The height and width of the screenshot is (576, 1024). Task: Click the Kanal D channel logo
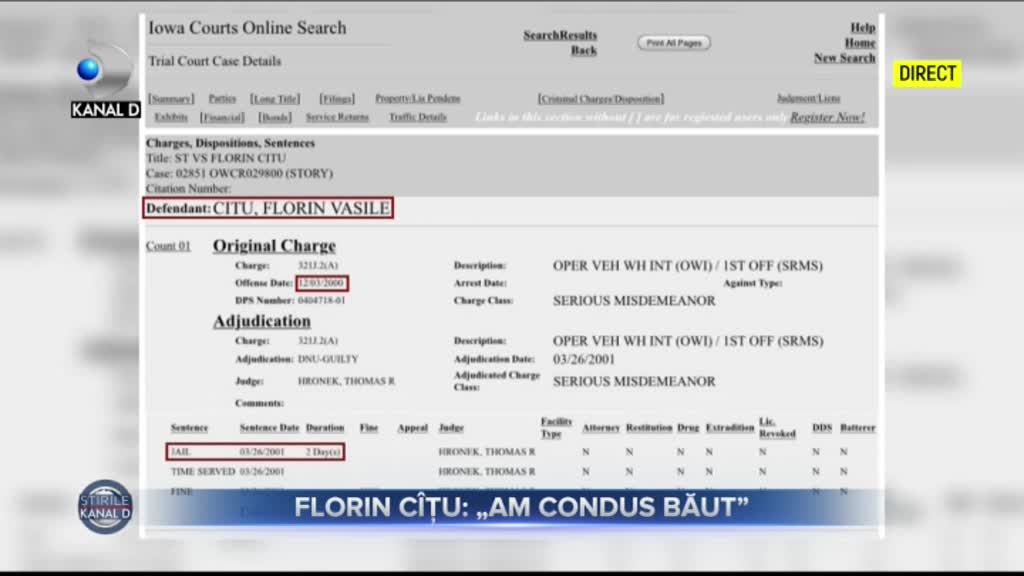(104, 80)
